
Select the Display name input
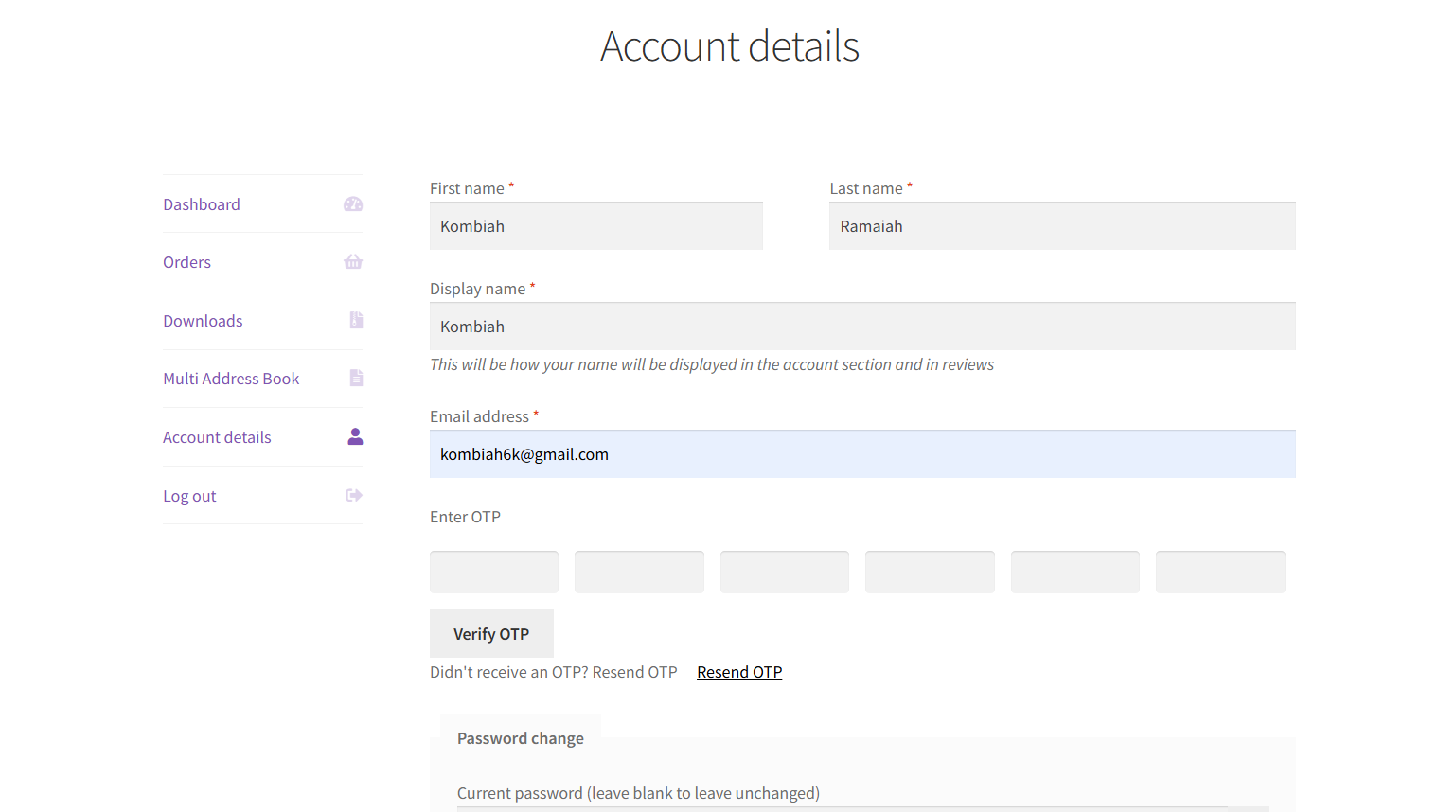861,327
